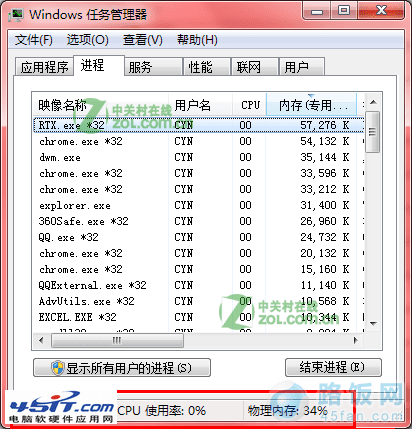This screenshot has width=412, height=429.
Task: Click the 31,400 K memory value
Action: [x=325, y=205]
